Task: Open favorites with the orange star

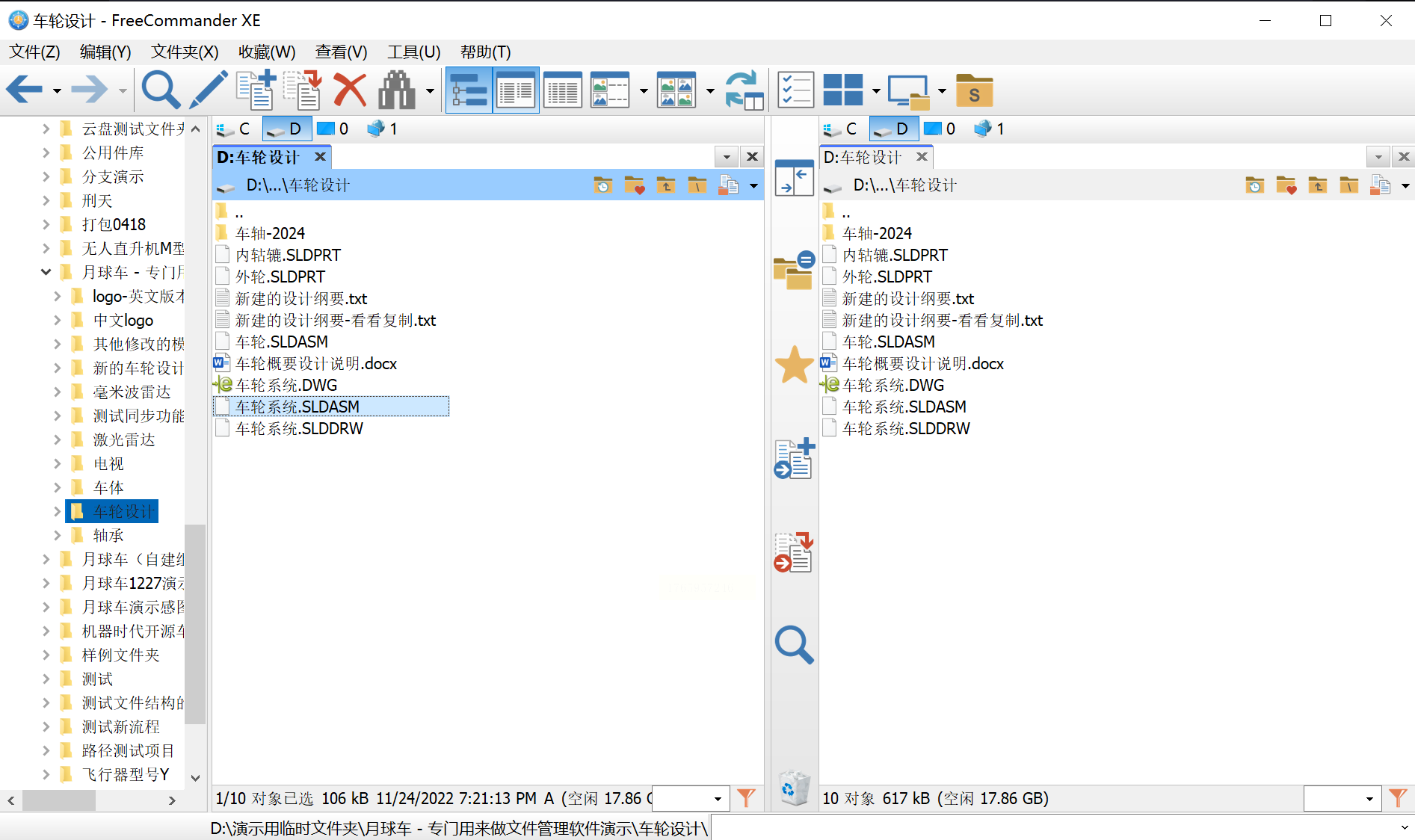Action: [x=794, y=365]
